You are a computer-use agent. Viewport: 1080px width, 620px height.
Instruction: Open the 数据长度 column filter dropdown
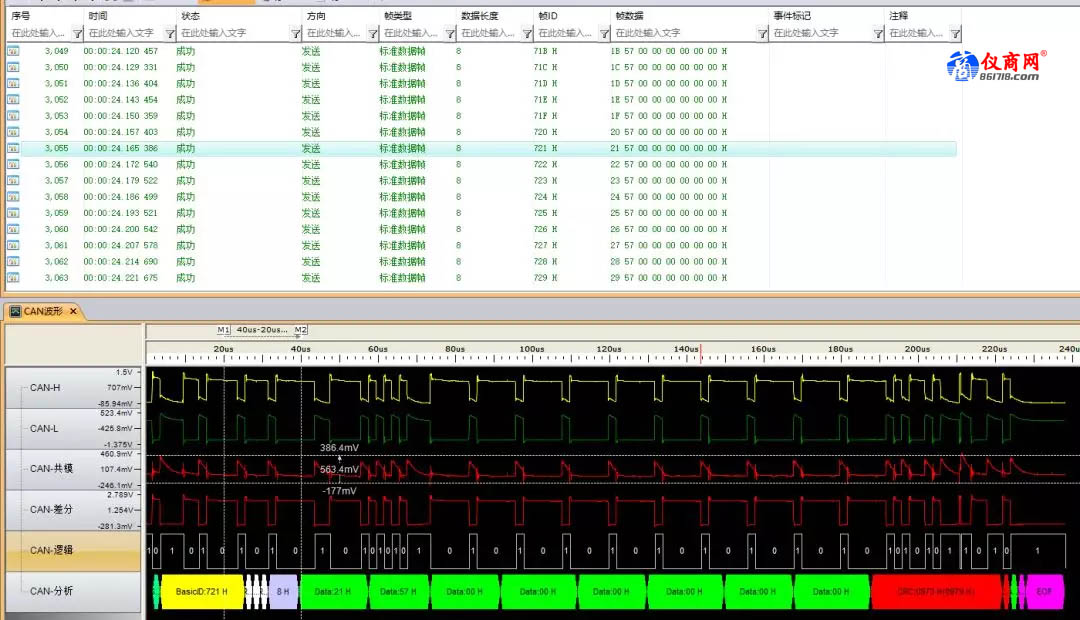525,34
